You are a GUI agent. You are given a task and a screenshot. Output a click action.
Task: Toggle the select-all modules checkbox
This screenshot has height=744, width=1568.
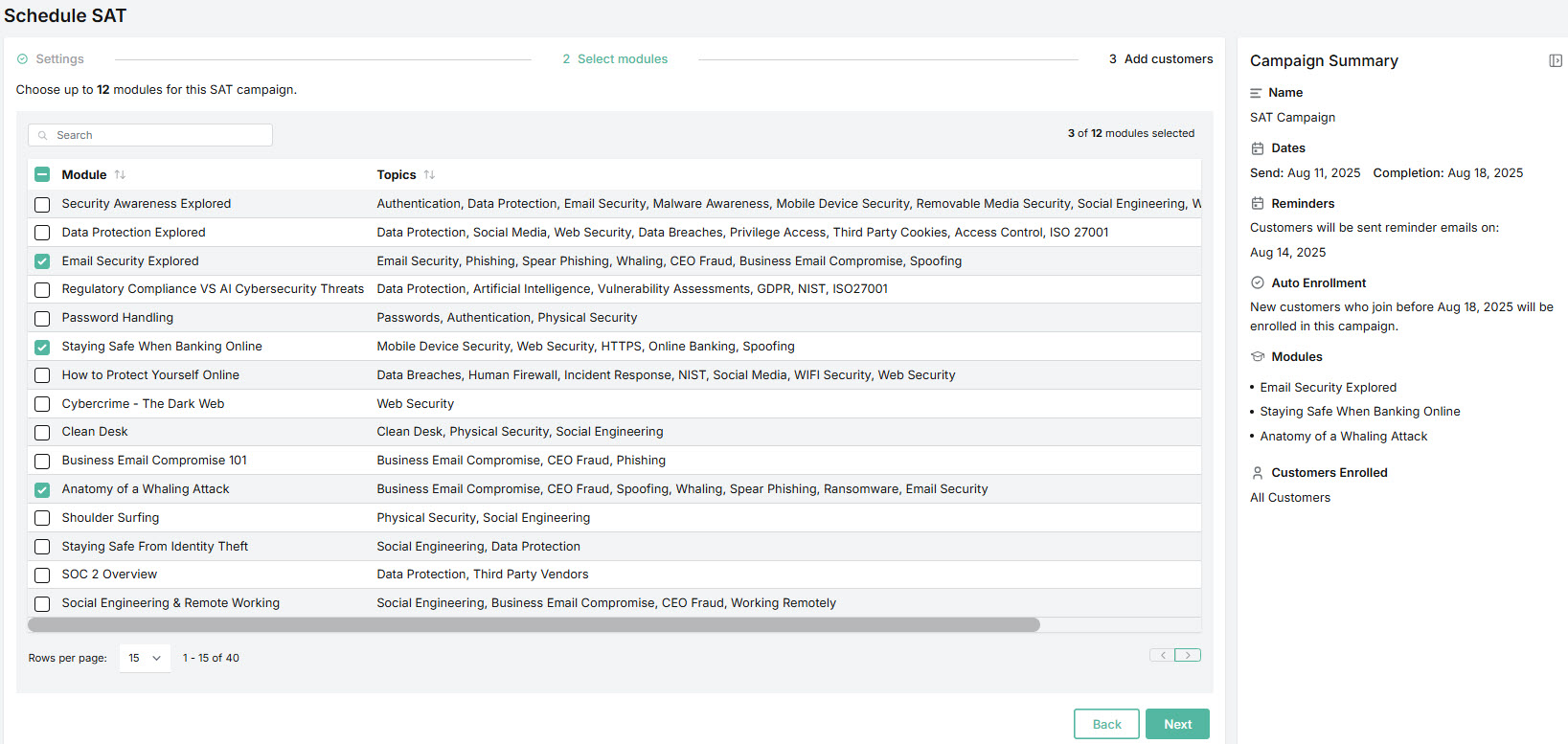click(x=42, y=174)
